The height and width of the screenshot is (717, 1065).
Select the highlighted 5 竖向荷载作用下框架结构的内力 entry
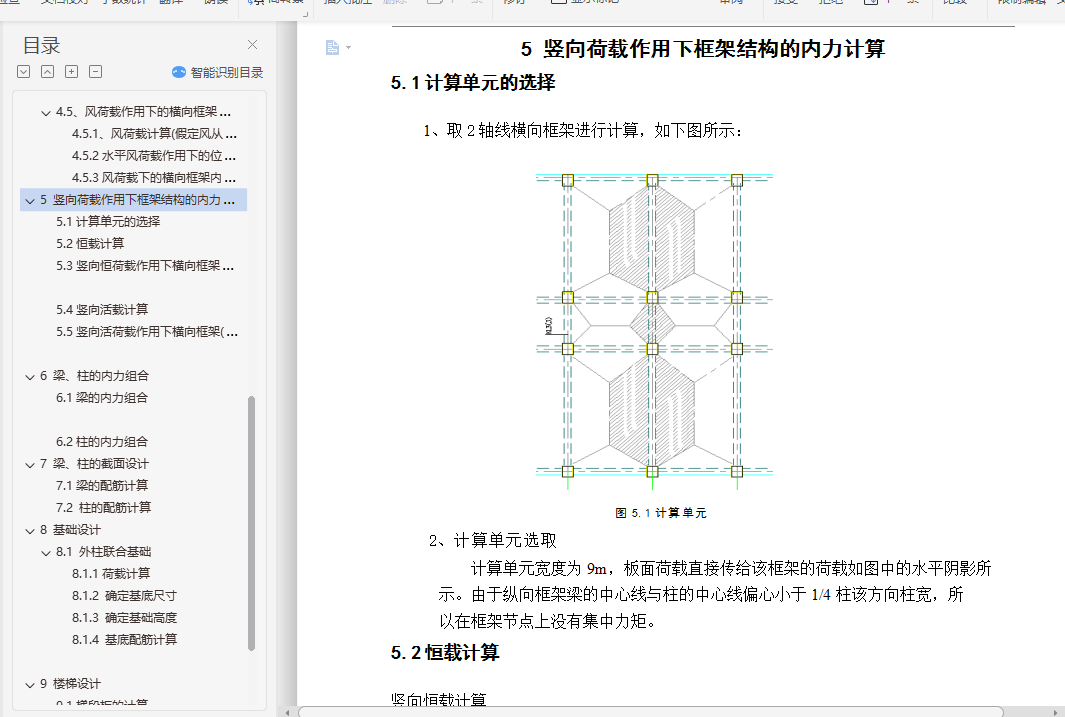[134, 200]
